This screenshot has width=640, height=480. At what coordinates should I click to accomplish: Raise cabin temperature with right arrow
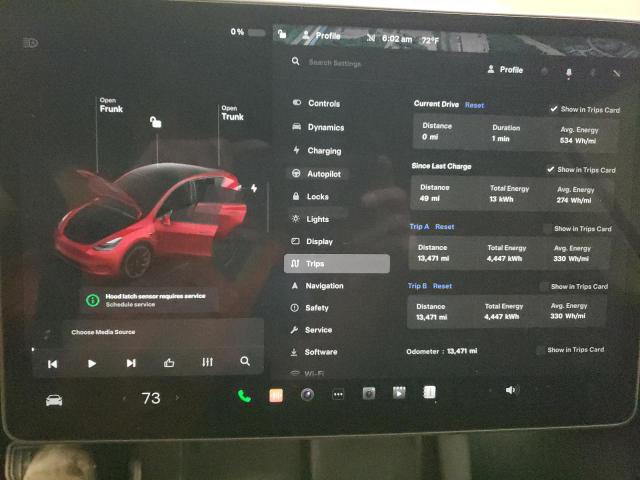pyautogui.click(x=177, y=397)
